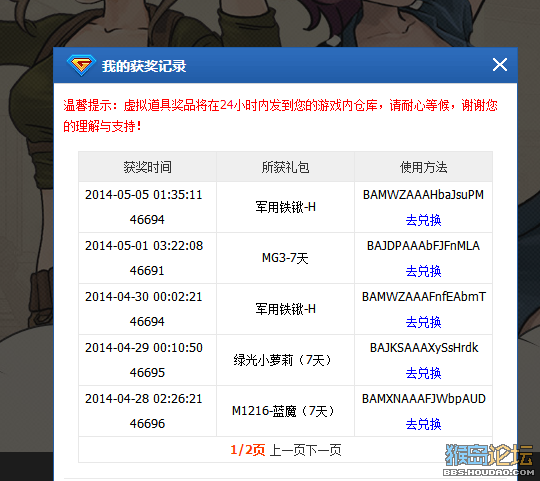The height and width of the screenshot is (481, 540).
Task: Close the 我的获奖记录 dialog
Action: (500, 65)
